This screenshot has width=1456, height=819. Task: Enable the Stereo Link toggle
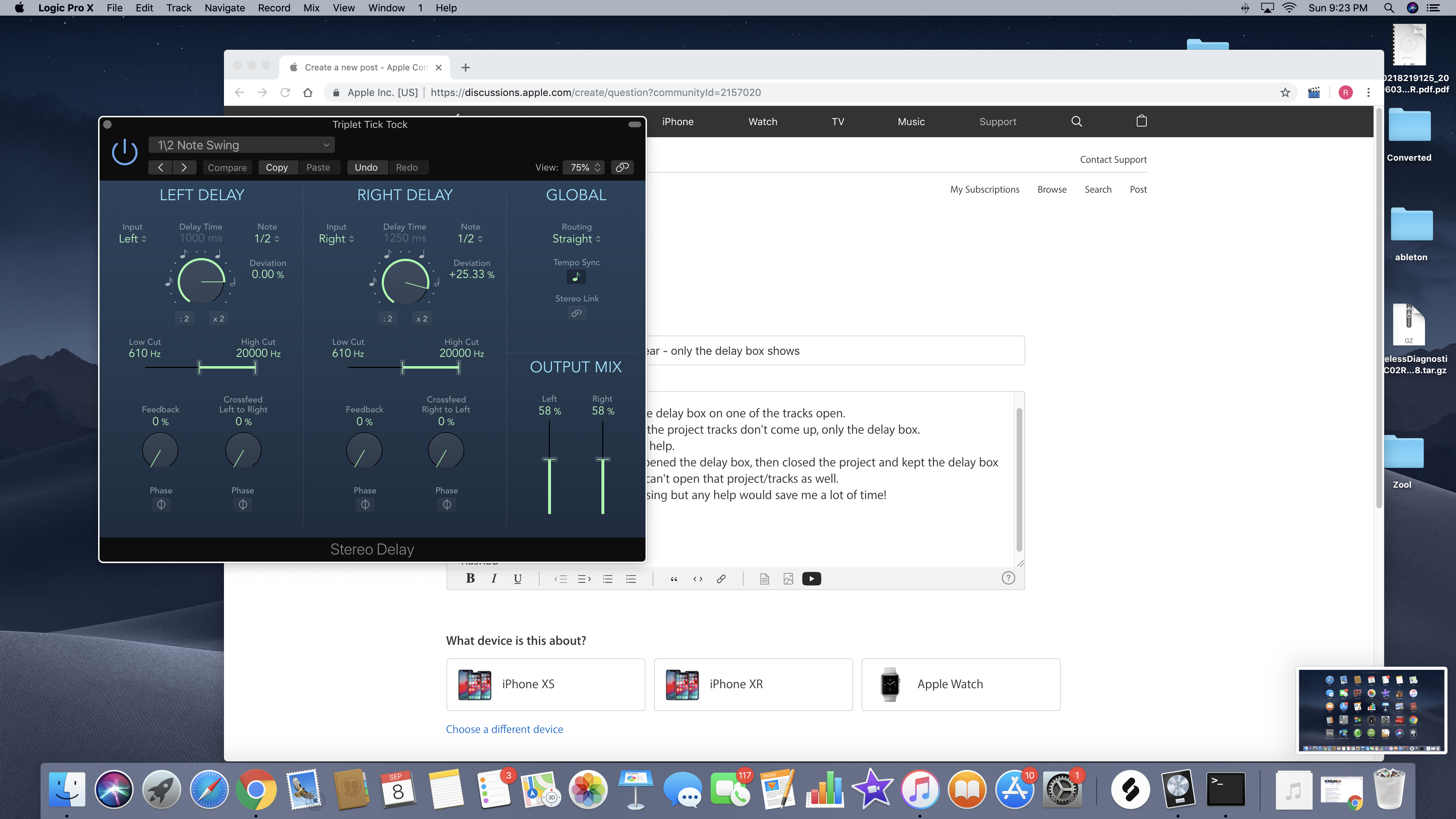pos(576,313)
